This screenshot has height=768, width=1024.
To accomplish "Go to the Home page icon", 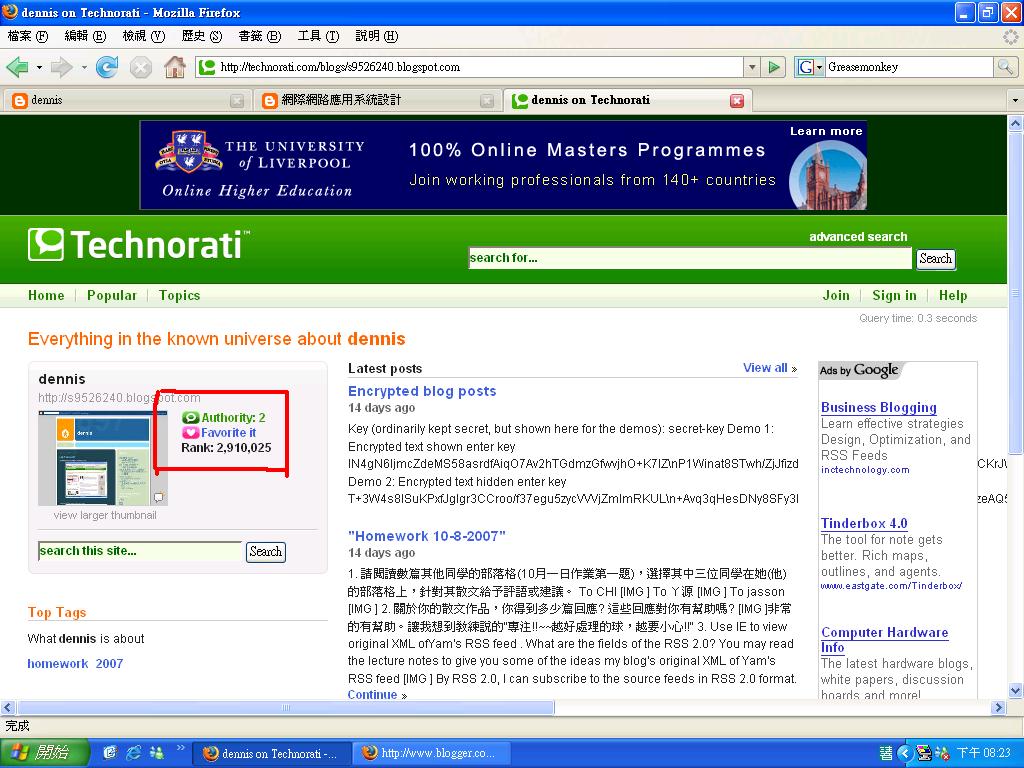I will tap(174, 67).
